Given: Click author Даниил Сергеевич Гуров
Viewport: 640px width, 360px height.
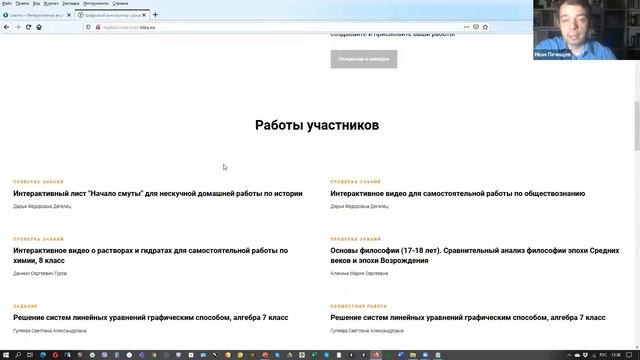Looking at the screenshot, I should pos(40,273).
